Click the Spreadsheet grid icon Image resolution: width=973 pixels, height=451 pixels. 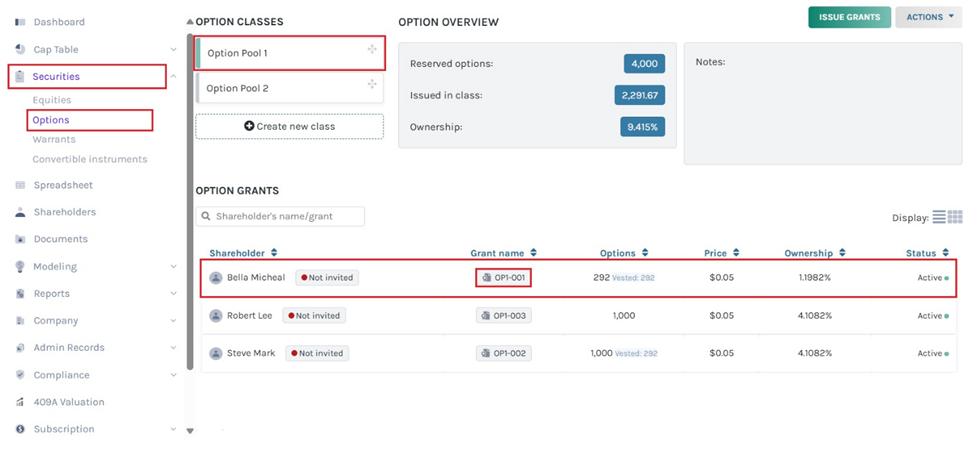(19, 185)
